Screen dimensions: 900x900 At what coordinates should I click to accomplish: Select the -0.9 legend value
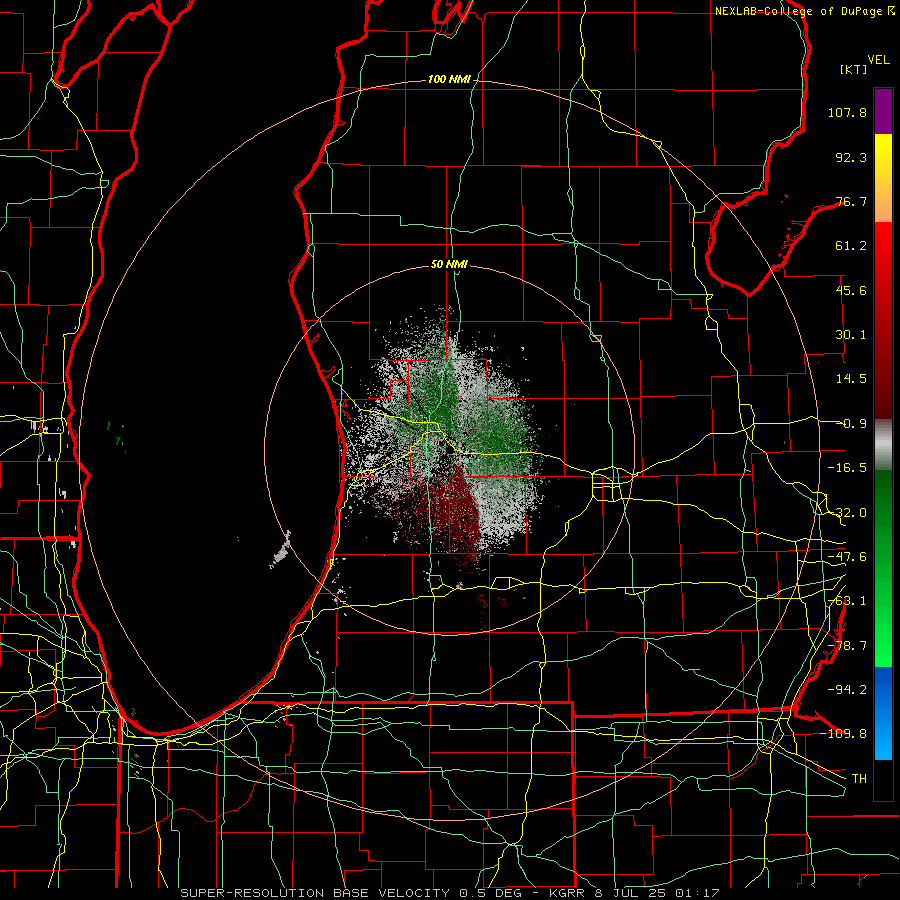pos(851,424)
